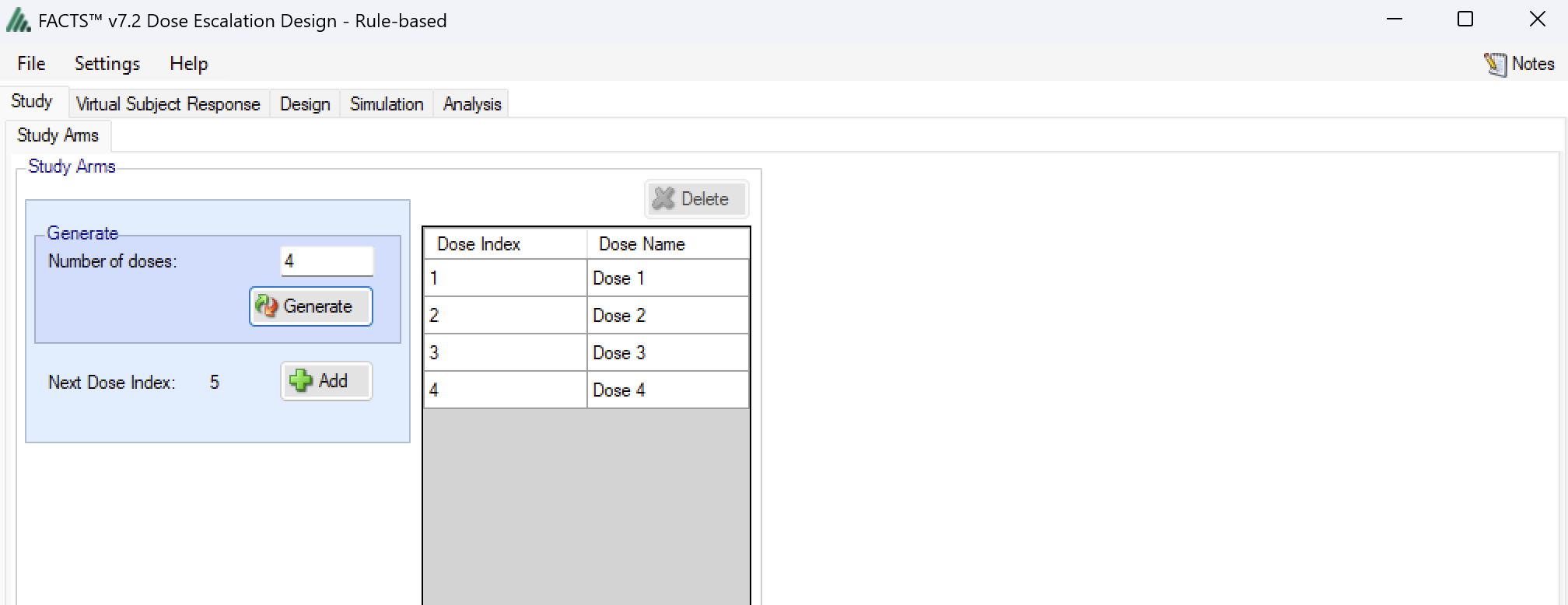Focus the Number of doses field
This screenshot has height=605, width=1568.
[327, 261]
